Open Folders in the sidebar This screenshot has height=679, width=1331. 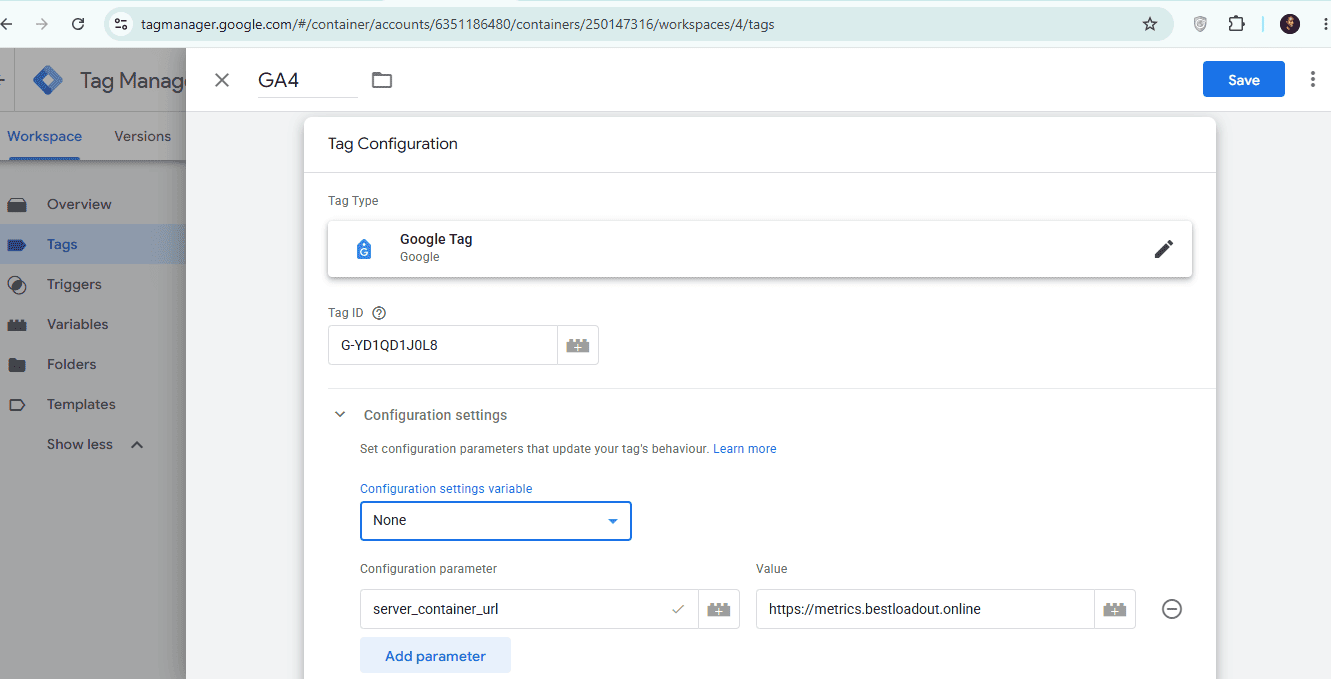[x=72, y=364]
